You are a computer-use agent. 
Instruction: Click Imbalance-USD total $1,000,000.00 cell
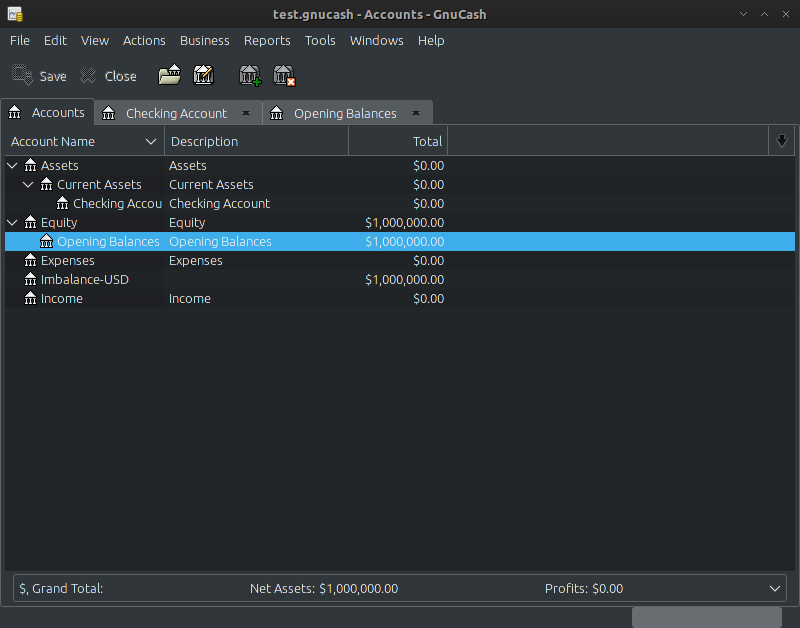point(405,280)
